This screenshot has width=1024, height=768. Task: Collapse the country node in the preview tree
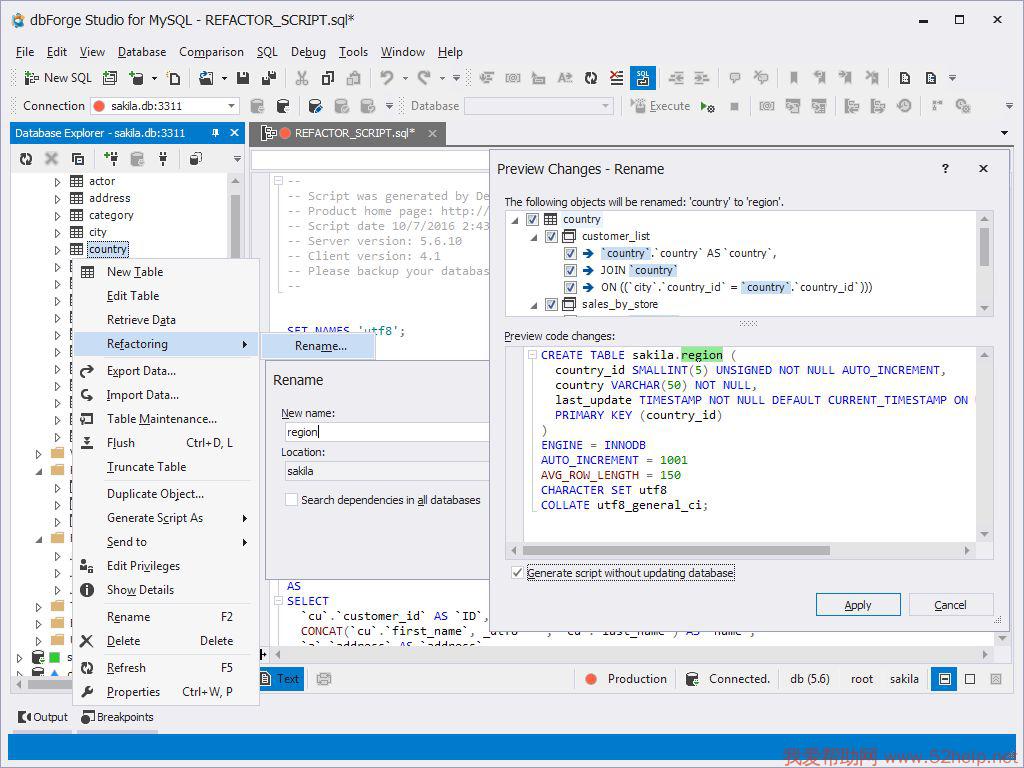pos(515,220)
